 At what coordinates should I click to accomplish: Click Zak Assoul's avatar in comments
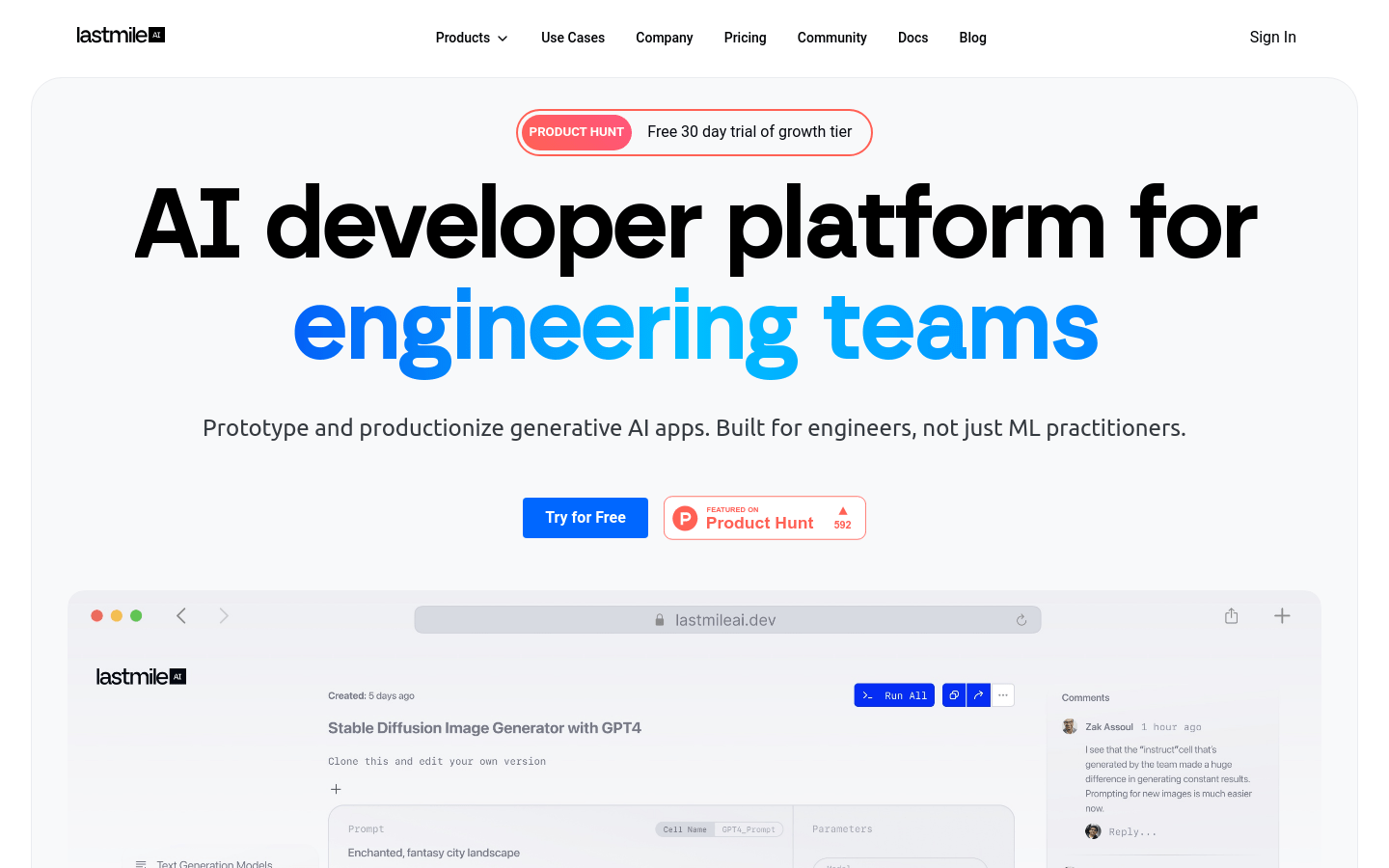[x=1070, y=726]
